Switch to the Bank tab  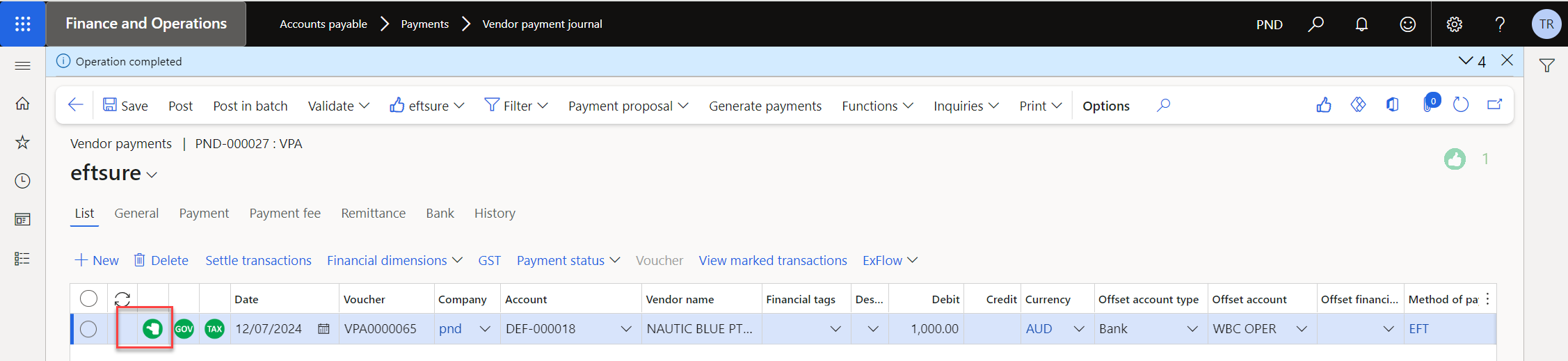point(440,214)
